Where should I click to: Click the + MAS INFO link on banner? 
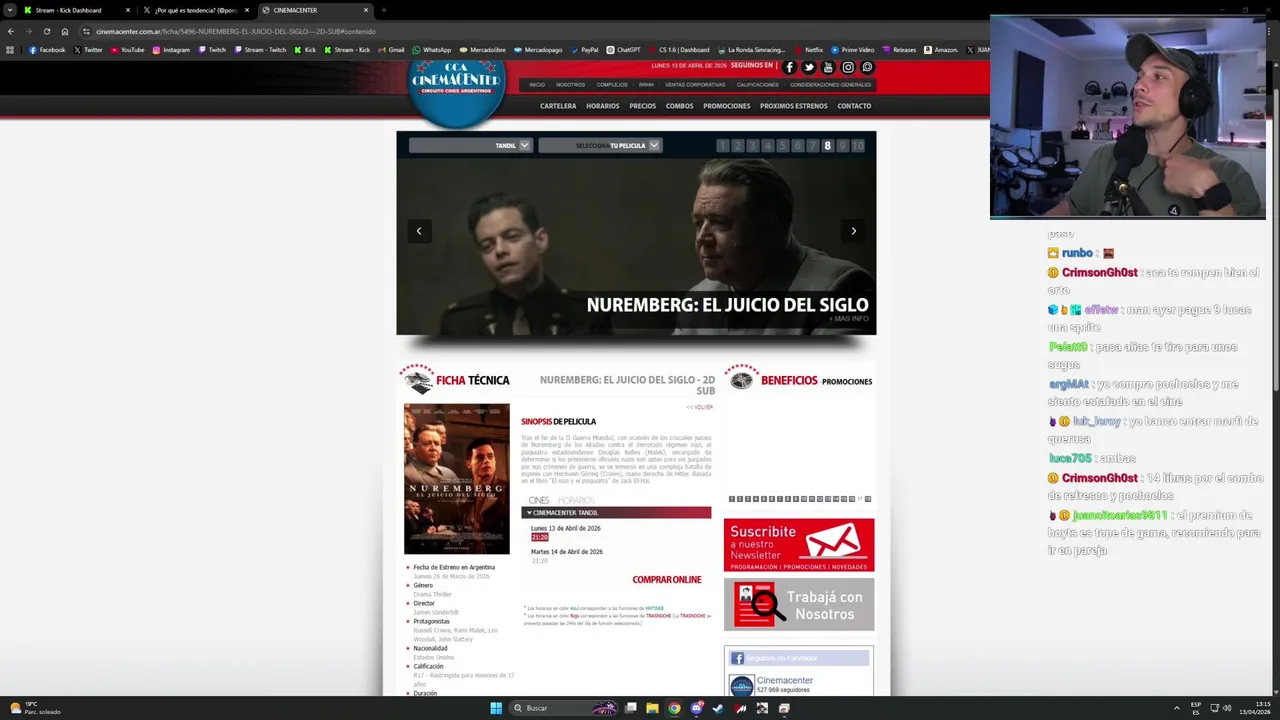[x=849, y=319]
